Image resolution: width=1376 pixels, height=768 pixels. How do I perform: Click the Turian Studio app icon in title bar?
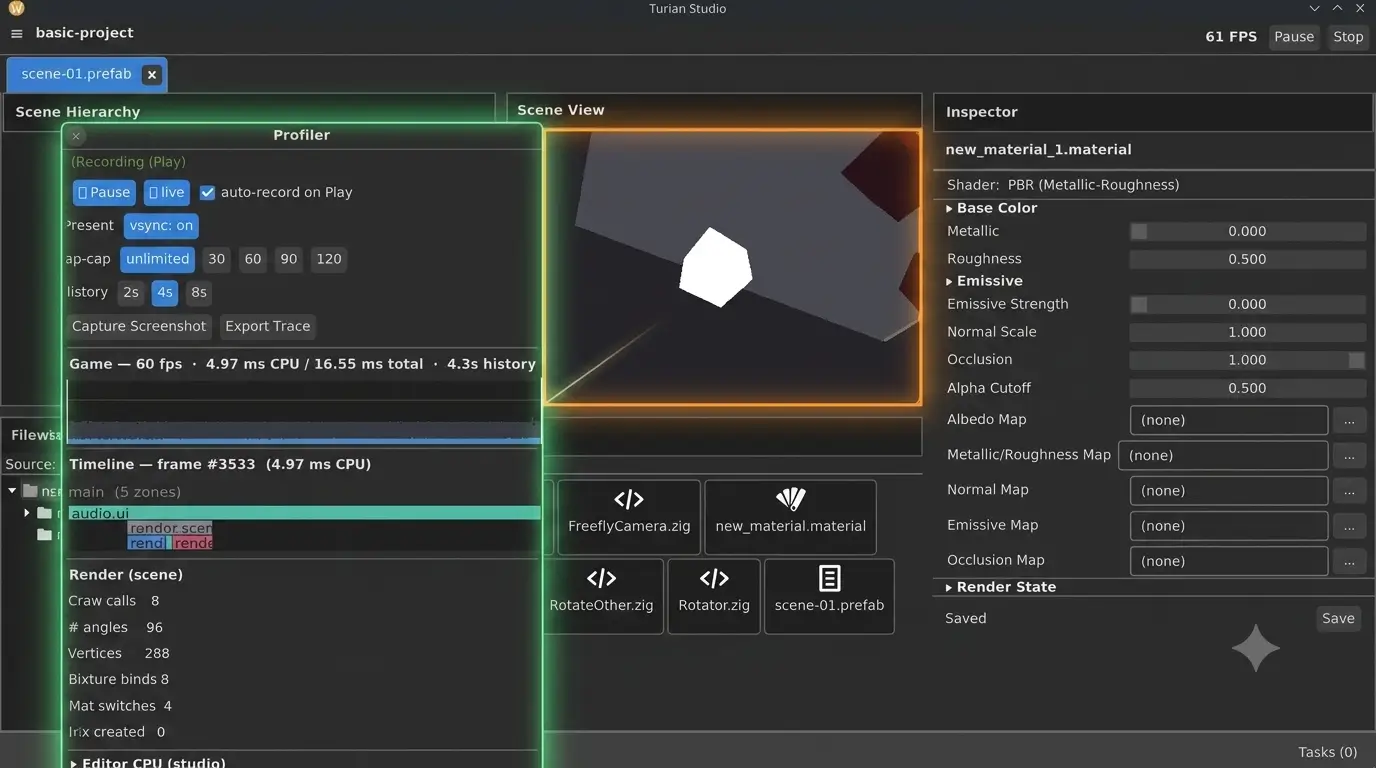[15, 8]
